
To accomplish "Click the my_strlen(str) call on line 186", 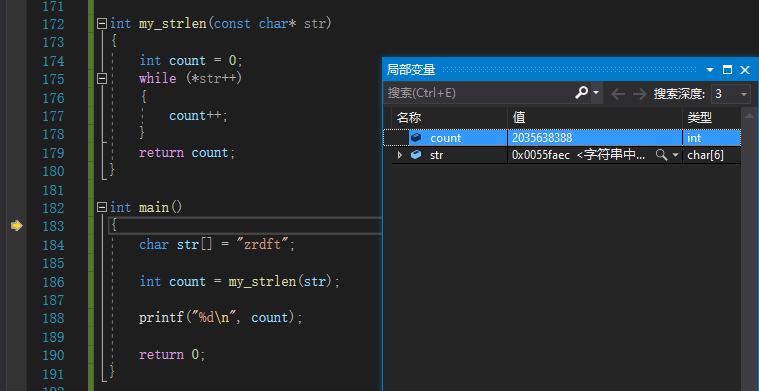I will (281, 281).
